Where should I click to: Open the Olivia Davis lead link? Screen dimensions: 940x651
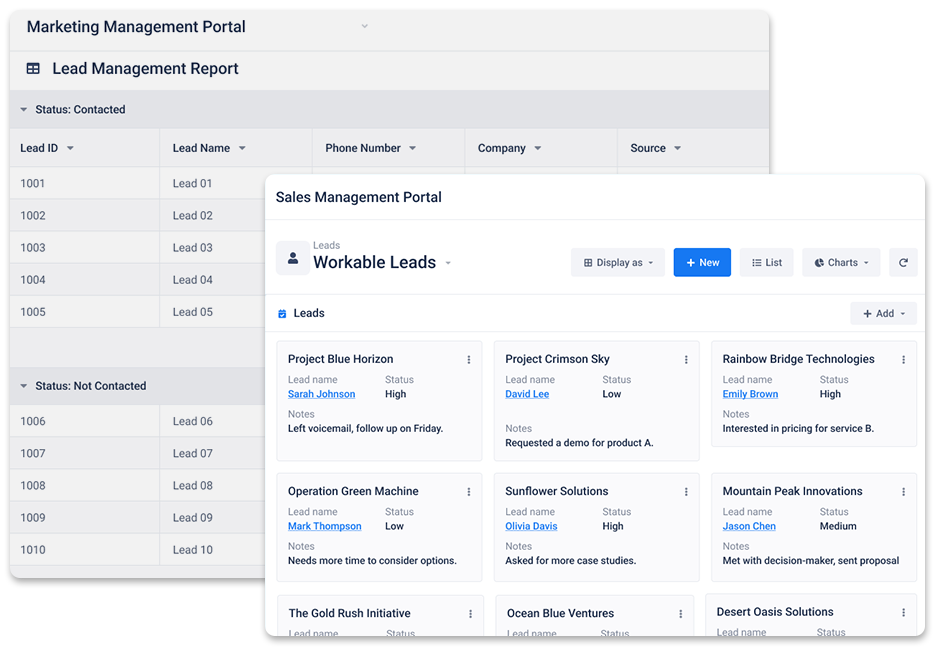(x=531, y=526)
